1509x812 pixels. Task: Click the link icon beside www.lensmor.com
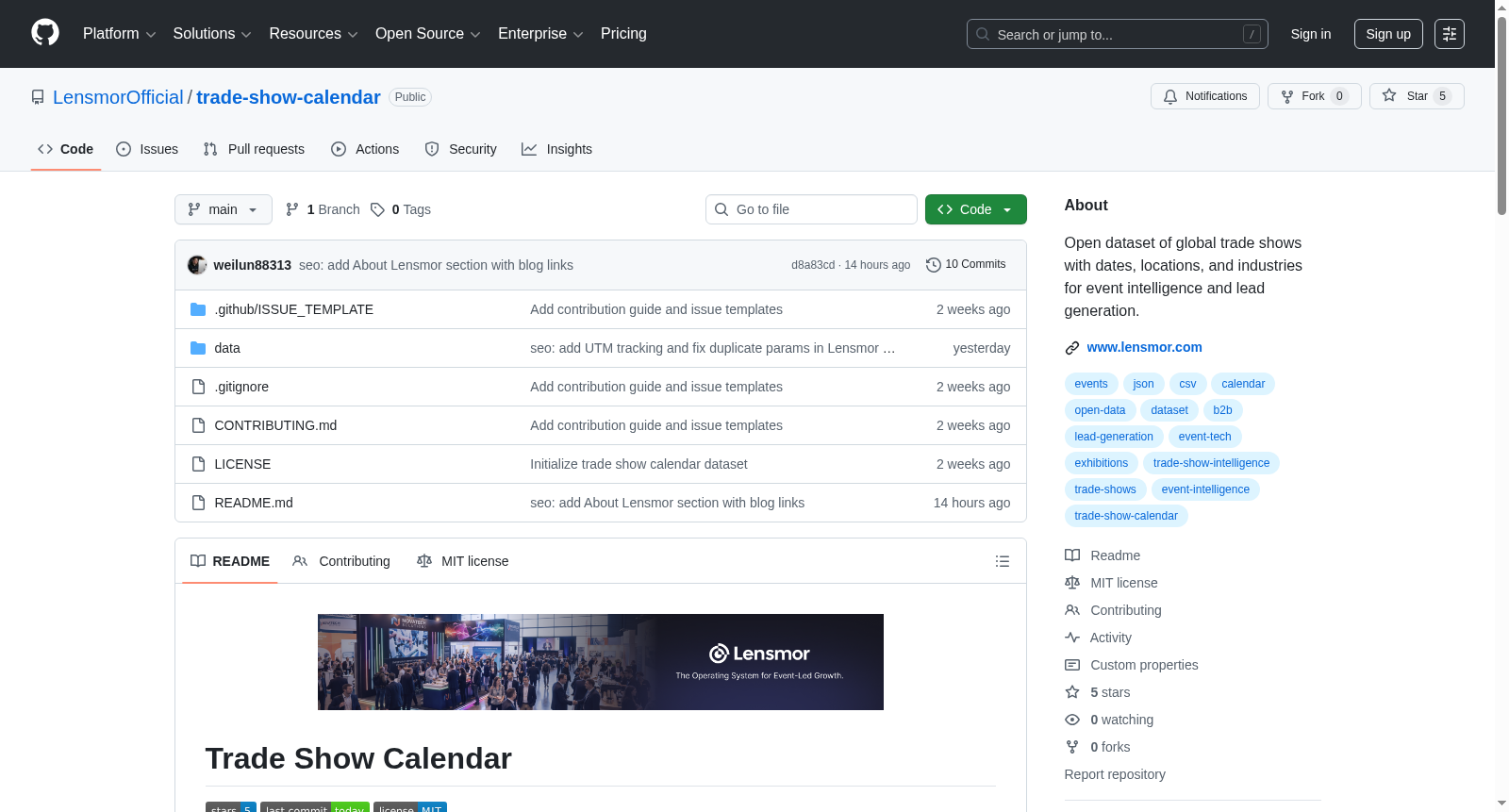coord(1072,348)
